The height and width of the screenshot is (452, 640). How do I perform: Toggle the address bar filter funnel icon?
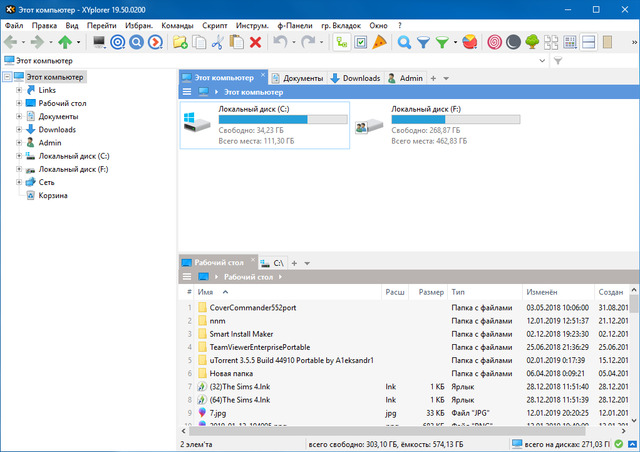(x=559, y=62)
